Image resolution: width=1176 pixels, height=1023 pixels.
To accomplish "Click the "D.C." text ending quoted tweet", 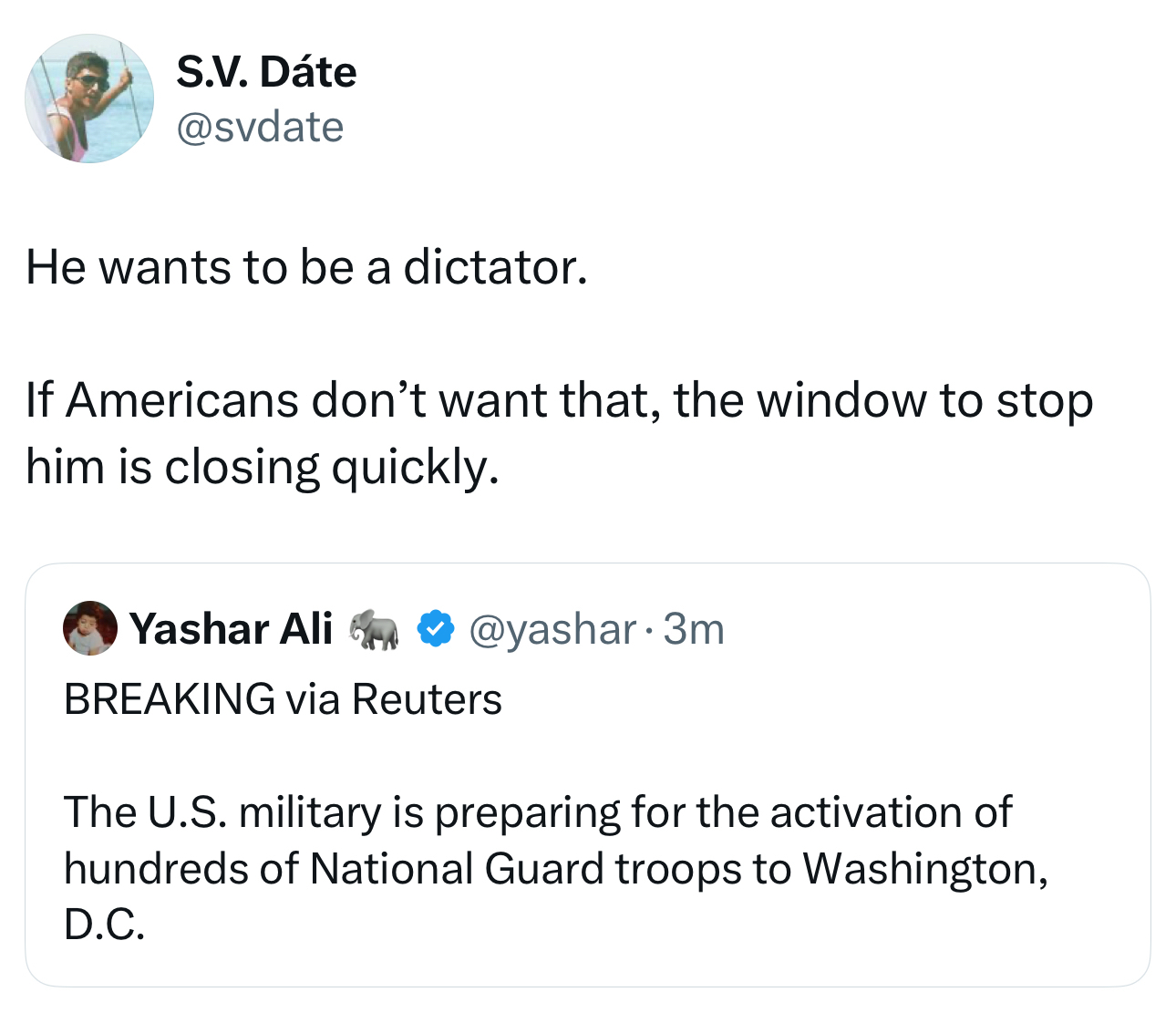I will 104,925.
